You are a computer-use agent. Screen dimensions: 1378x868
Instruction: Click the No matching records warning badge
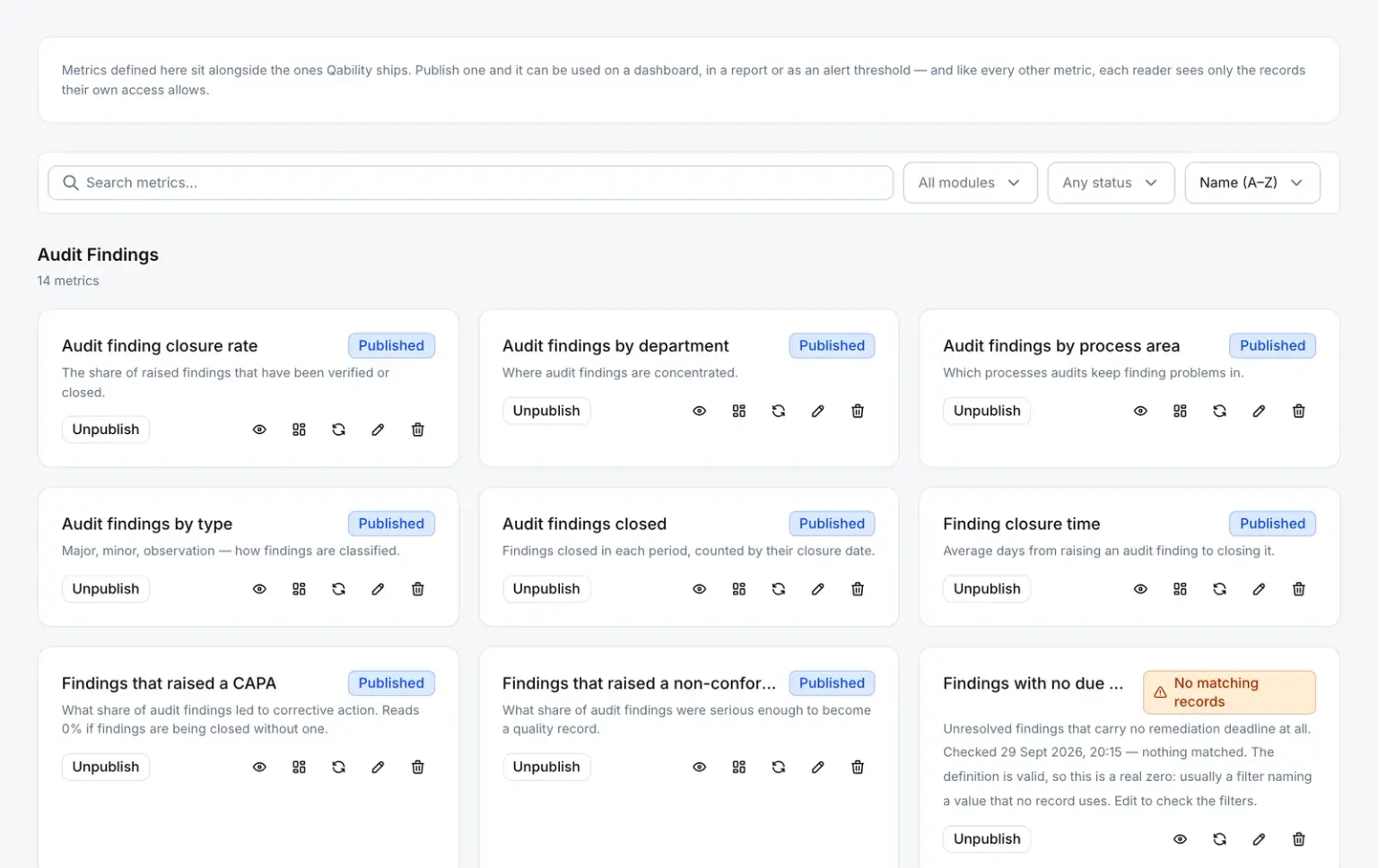click(1229, 692)
